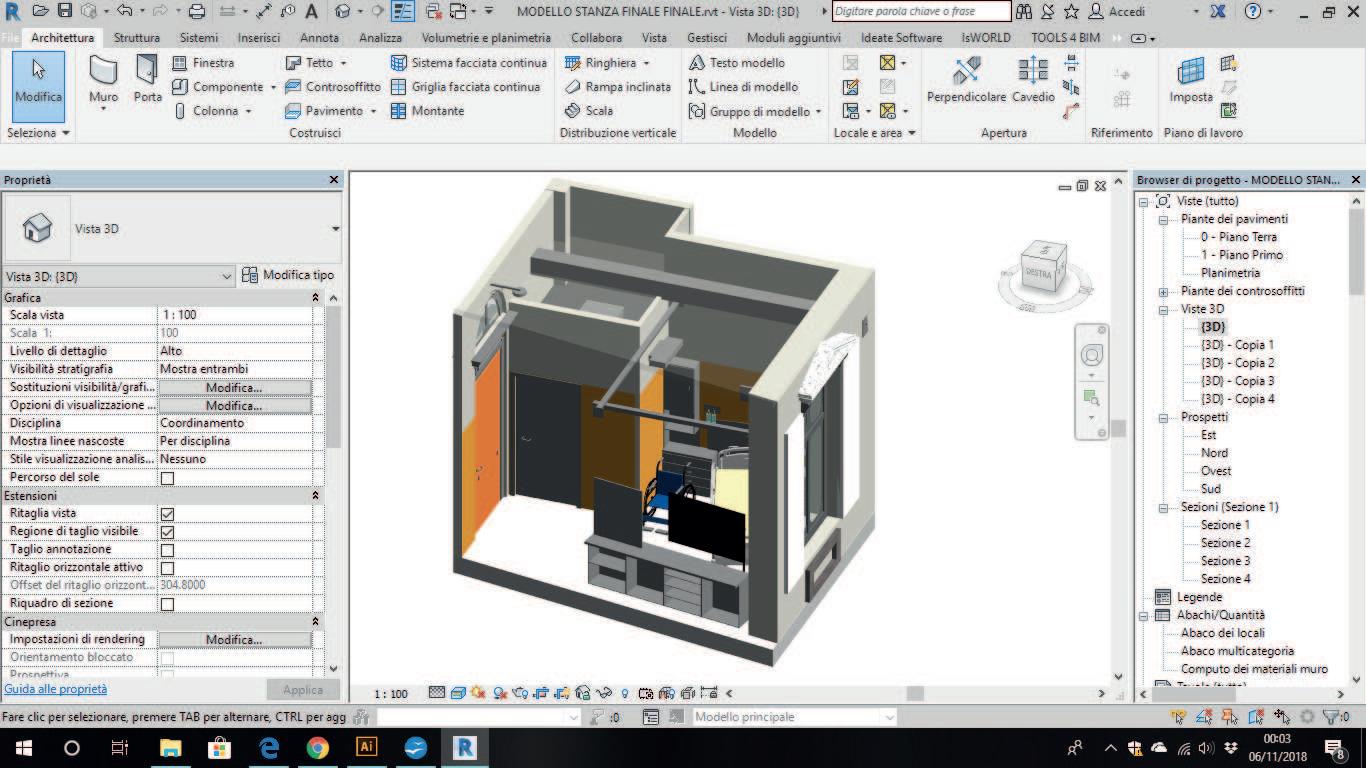Uncheck the Ritaglia vista checkbox
Image resolution: width=1366 pixels, height=768 pixels.
coord(167,514)
